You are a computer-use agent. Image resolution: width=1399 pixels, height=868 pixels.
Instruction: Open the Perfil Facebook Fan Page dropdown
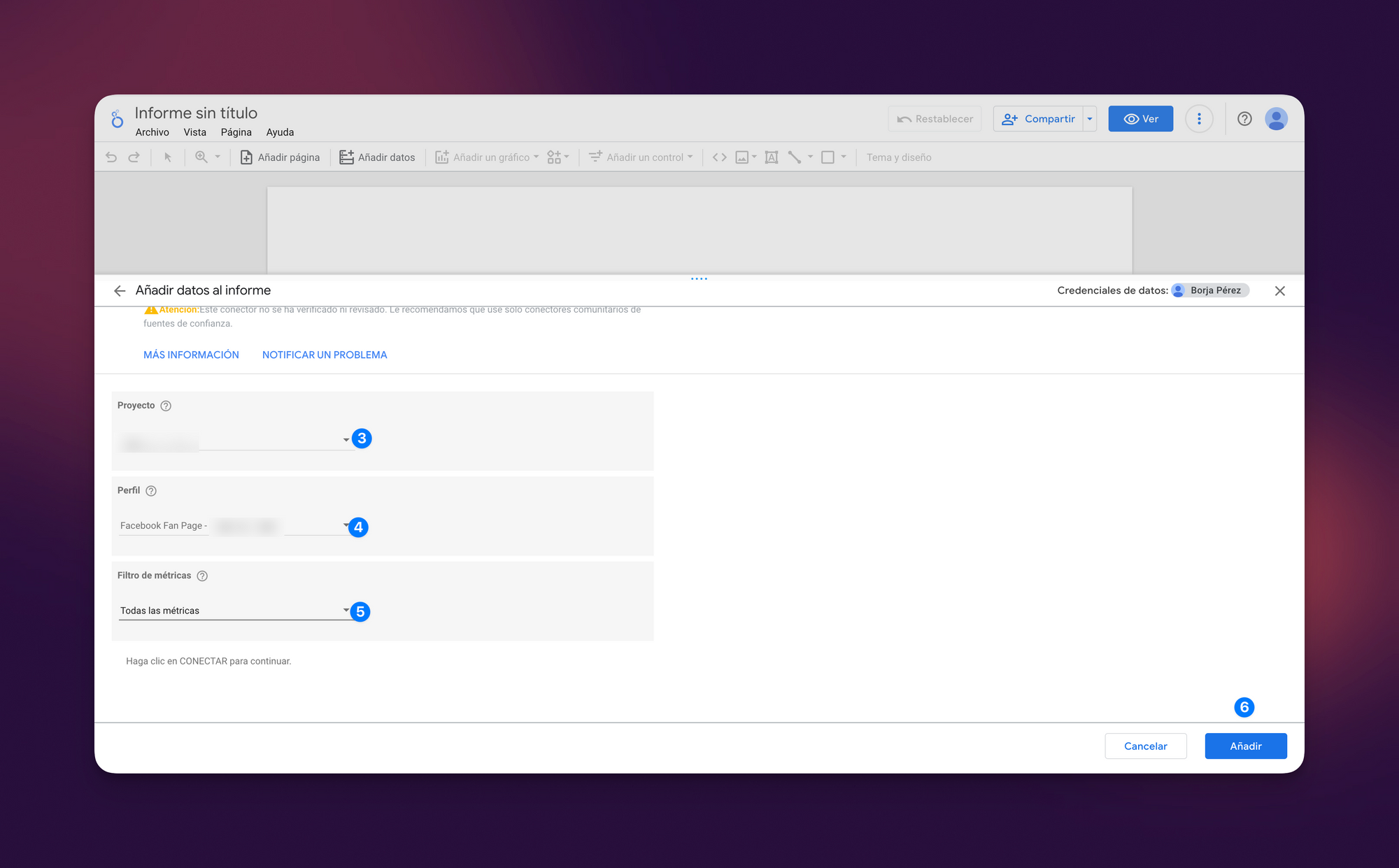235,526
